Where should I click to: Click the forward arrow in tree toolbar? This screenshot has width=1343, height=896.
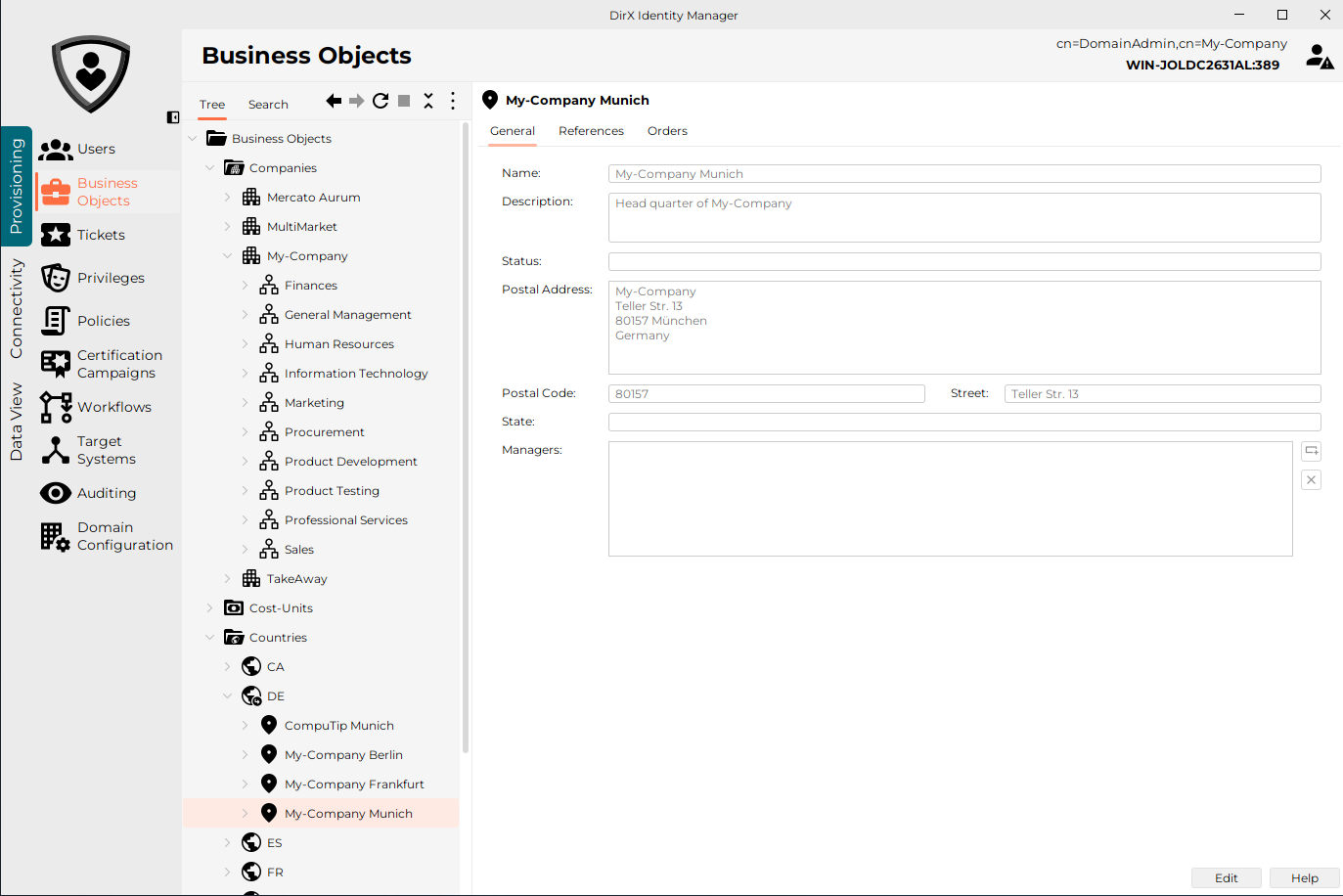357,101
